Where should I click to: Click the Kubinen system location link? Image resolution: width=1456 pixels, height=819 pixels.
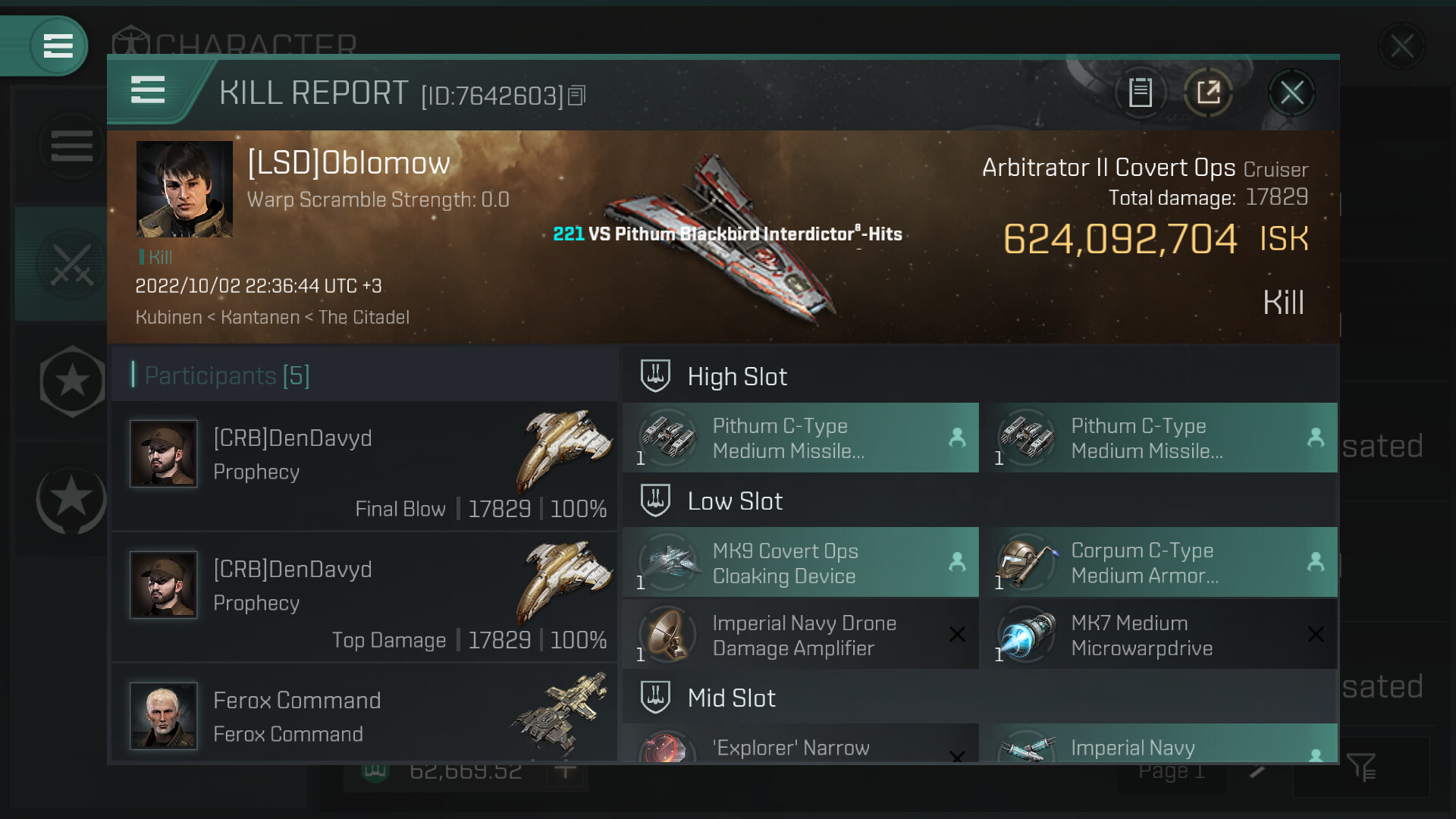click(x=168, y=317)
